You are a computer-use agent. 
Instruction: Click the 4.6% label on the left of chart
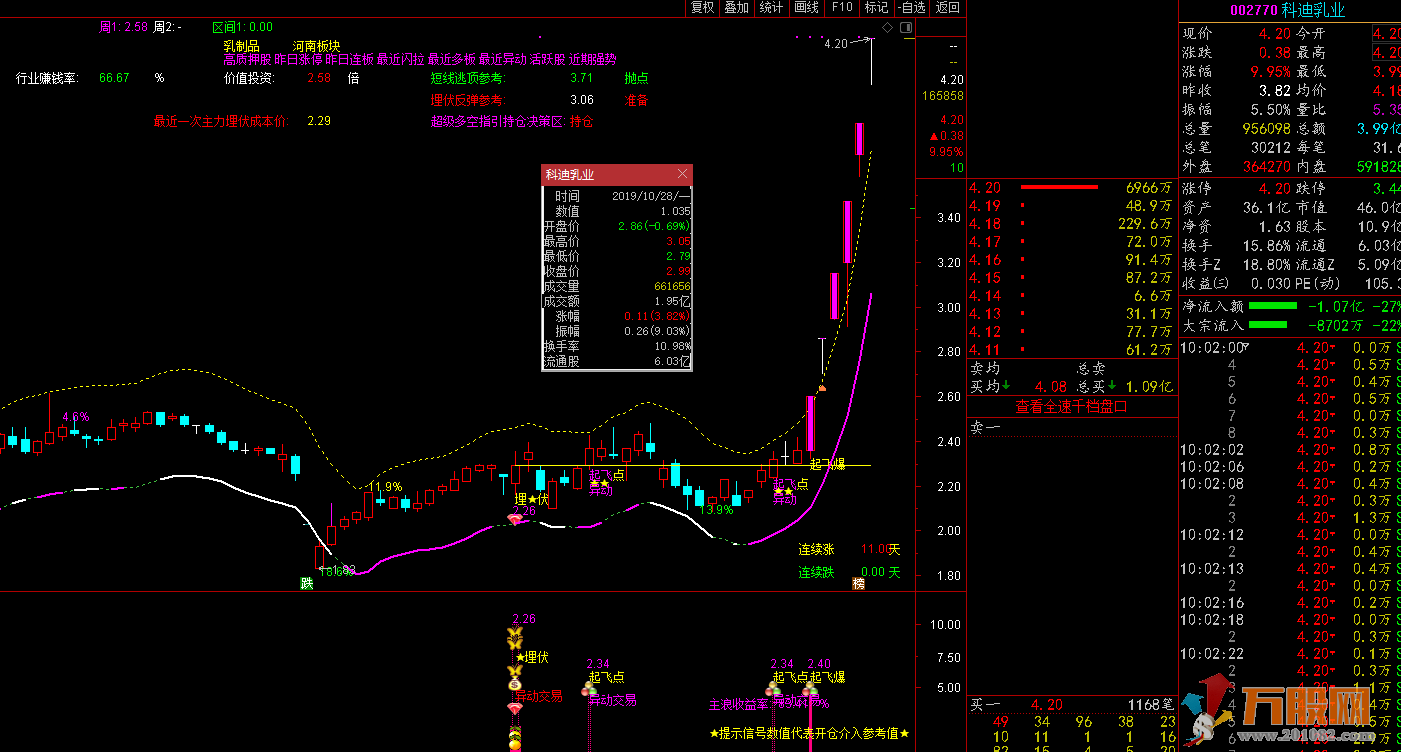pyautogui.click(x=76, y=416)
